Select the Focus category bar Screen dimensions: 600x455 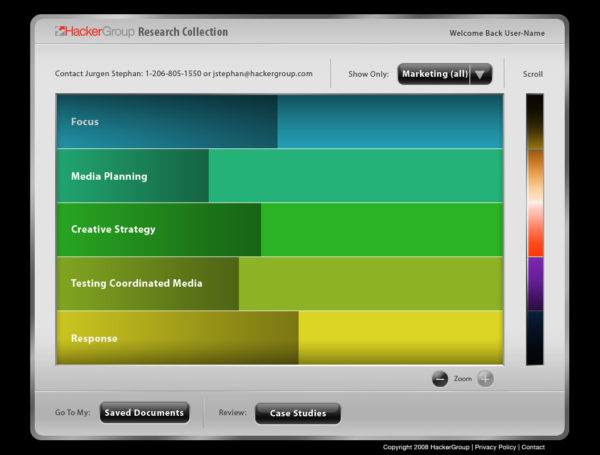(166, 122)
